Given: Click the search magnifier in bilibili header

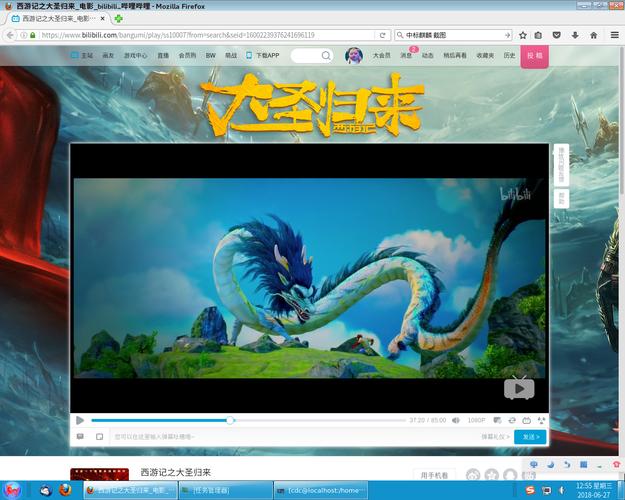Looking at the screenshot, I should pyautogui.click(x=325, y=56).
